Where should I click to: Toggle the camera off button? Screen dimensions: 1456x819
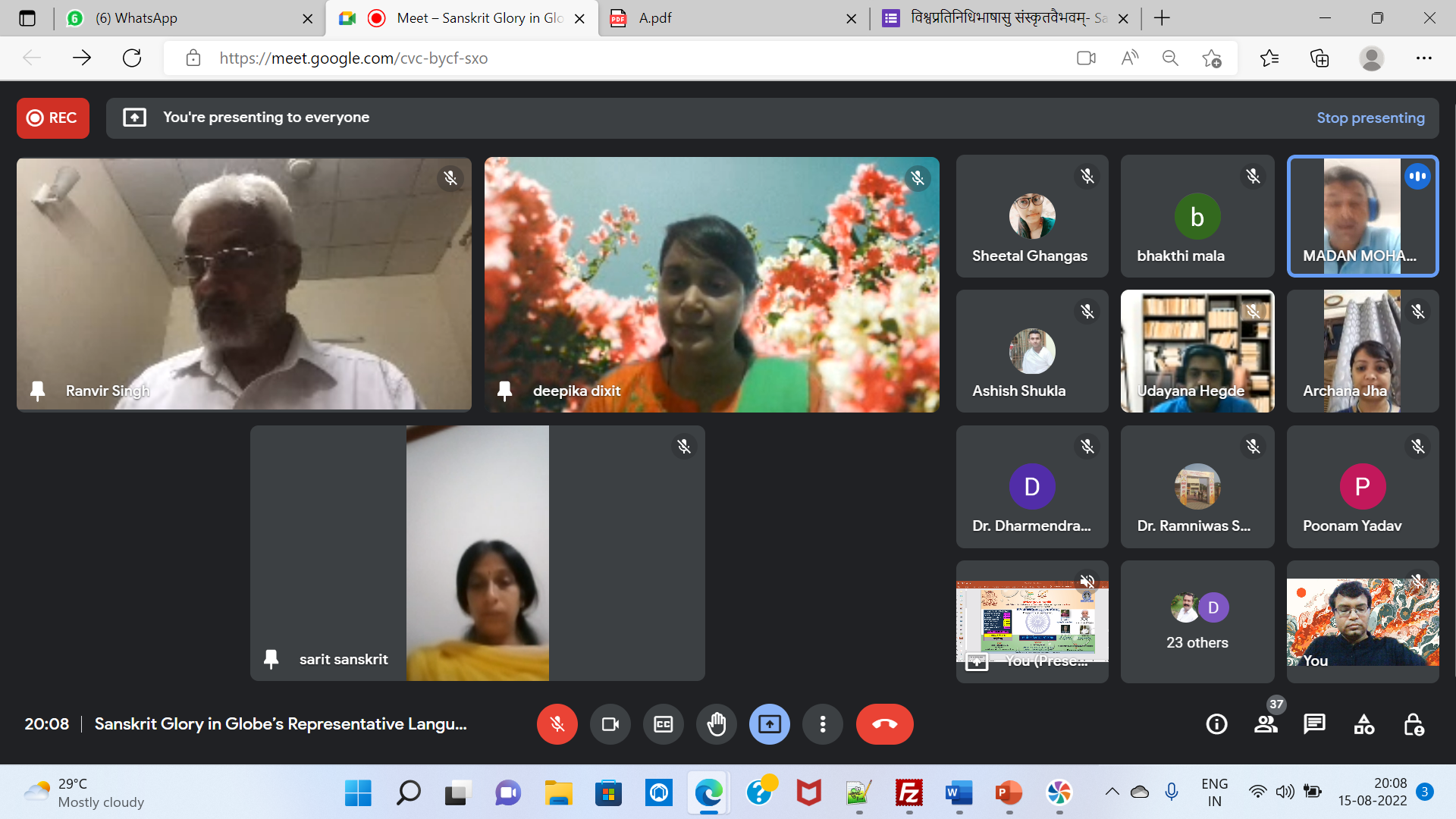[x=610, y=724]
